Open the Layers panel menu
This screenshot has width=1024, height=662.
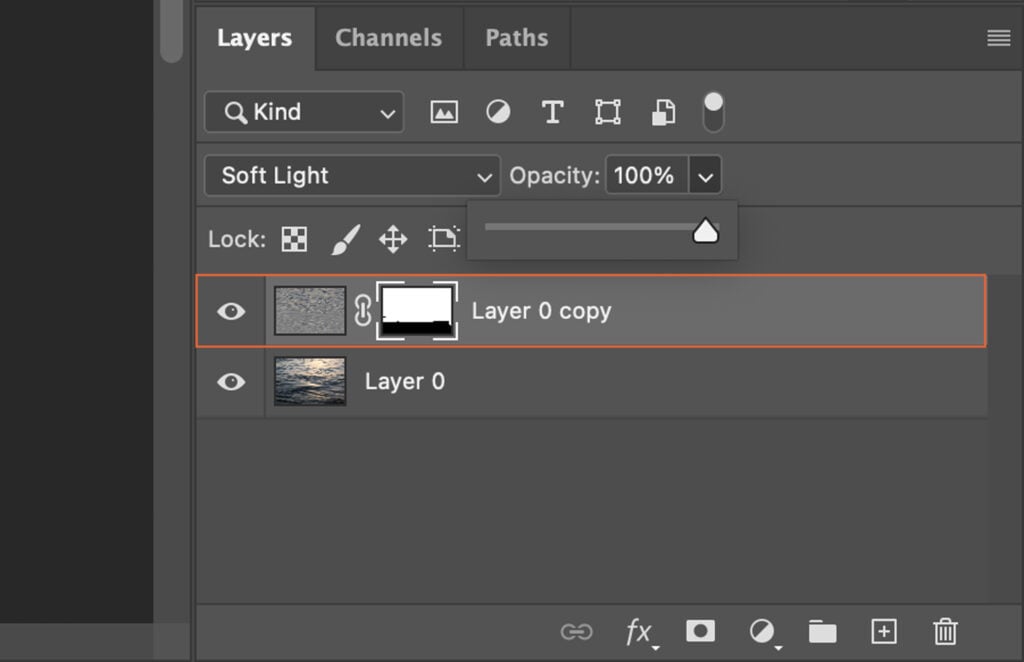(x=998, y=37)
